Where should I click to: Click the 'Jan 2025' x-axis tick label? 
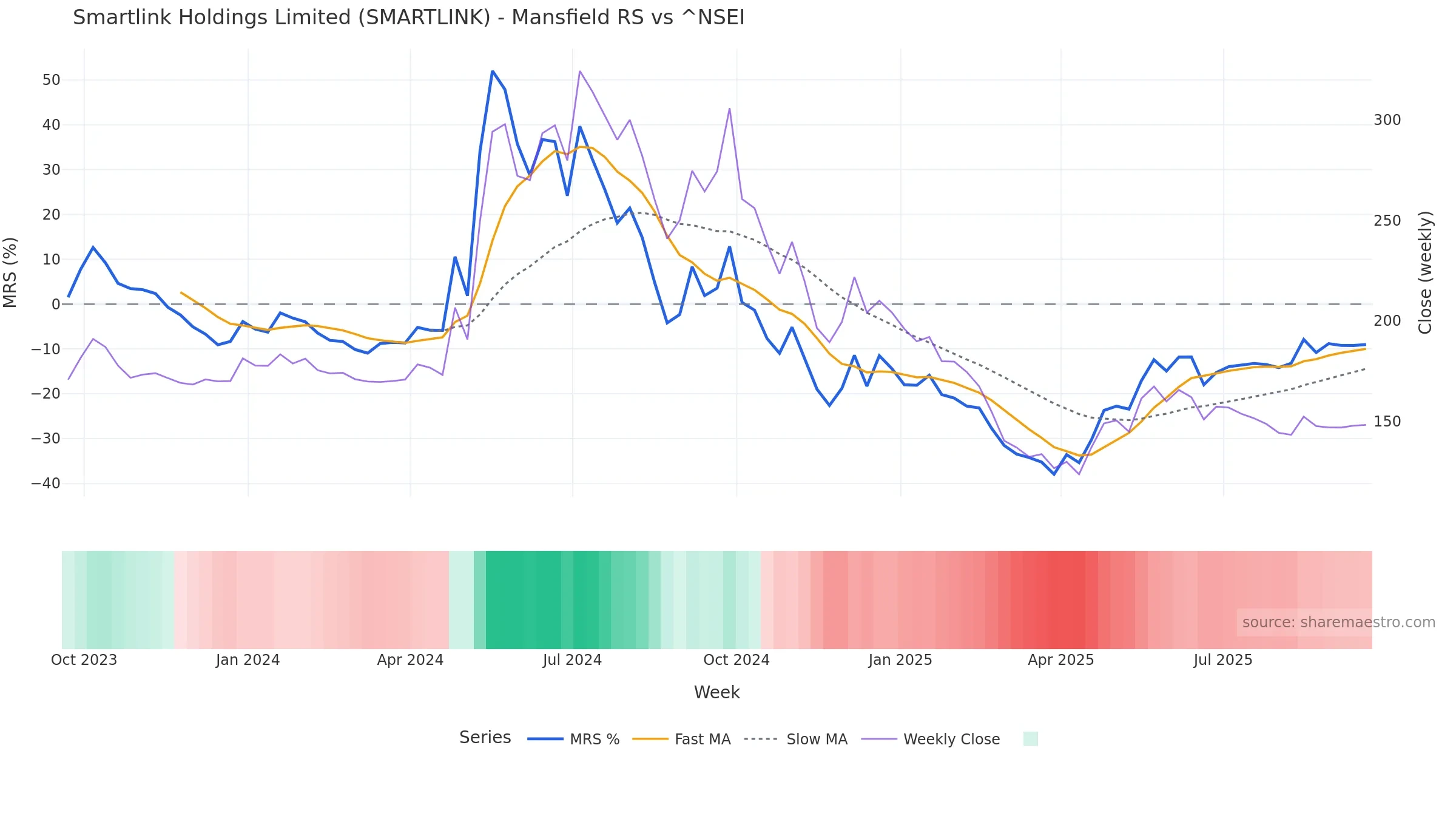tap(900, 659)
